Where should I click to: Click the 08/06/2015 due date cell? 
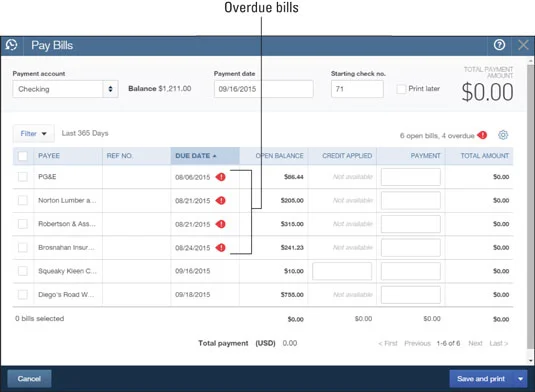[192, 177]
